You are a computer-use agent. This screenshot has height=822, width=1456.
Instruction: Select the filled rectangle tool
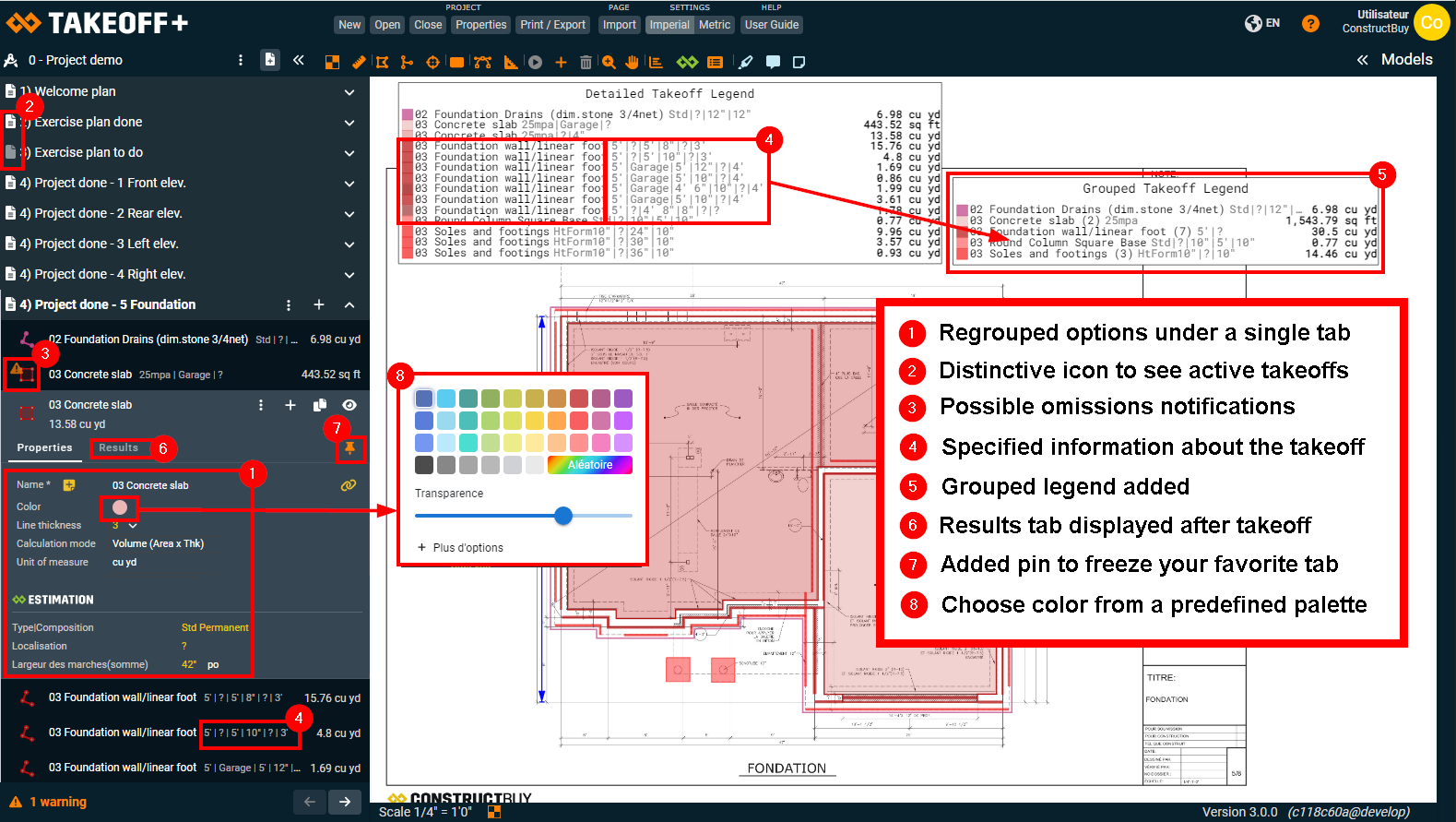click(x=456, y=62)
